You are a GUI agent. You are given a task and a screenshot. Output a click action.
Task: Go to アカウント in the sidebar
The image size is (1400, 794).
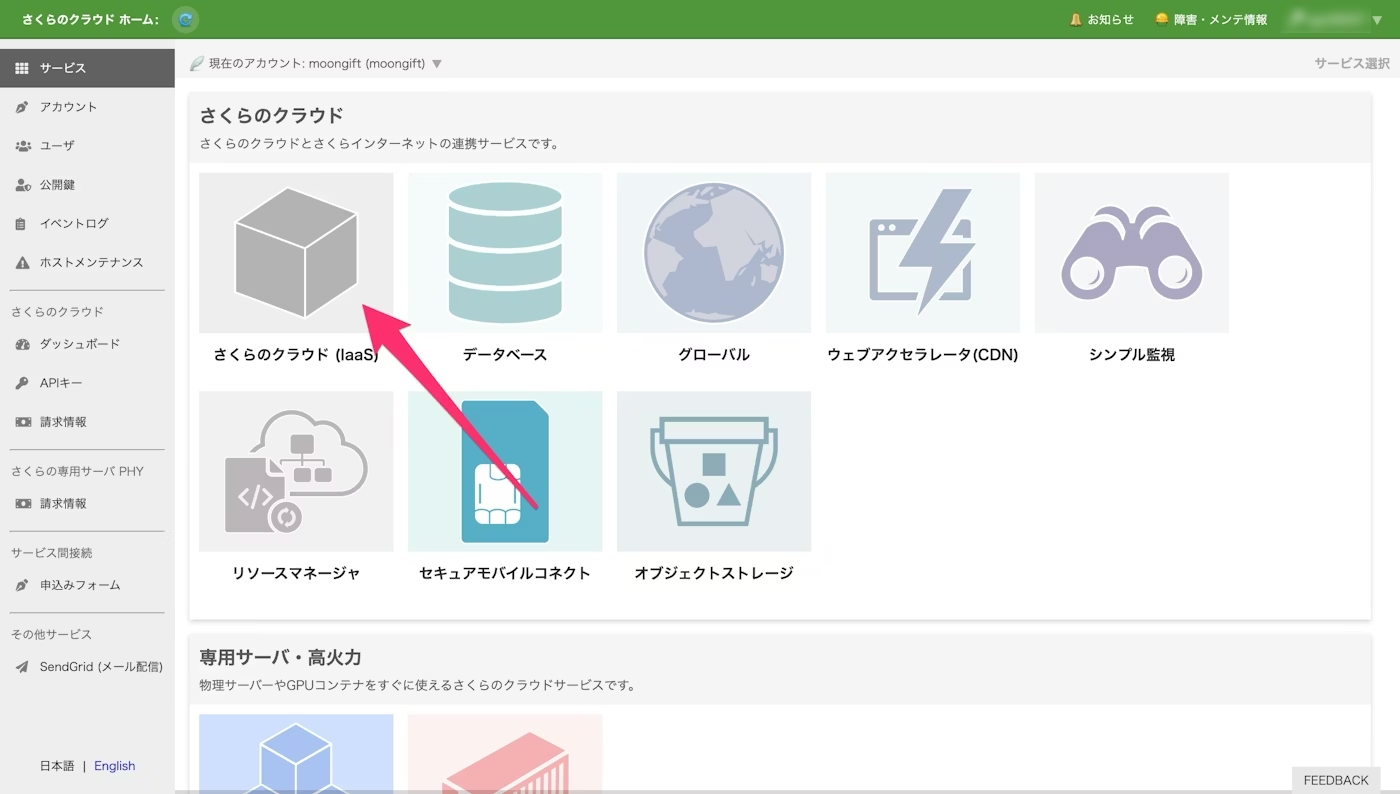pos(68,107)
